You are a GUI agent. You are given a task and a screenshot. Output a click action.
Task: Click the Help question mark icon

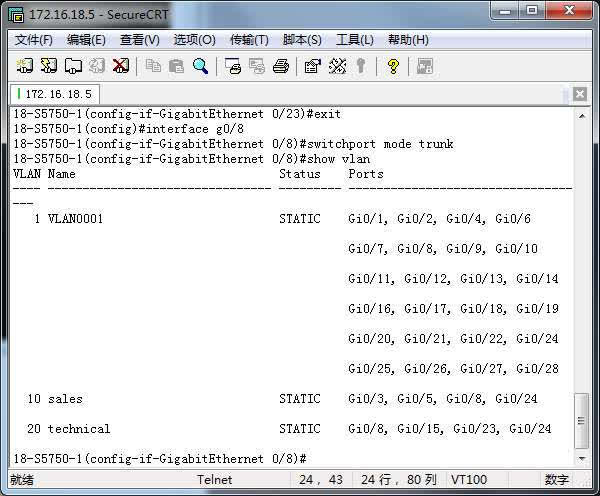[x=393, y=66]
